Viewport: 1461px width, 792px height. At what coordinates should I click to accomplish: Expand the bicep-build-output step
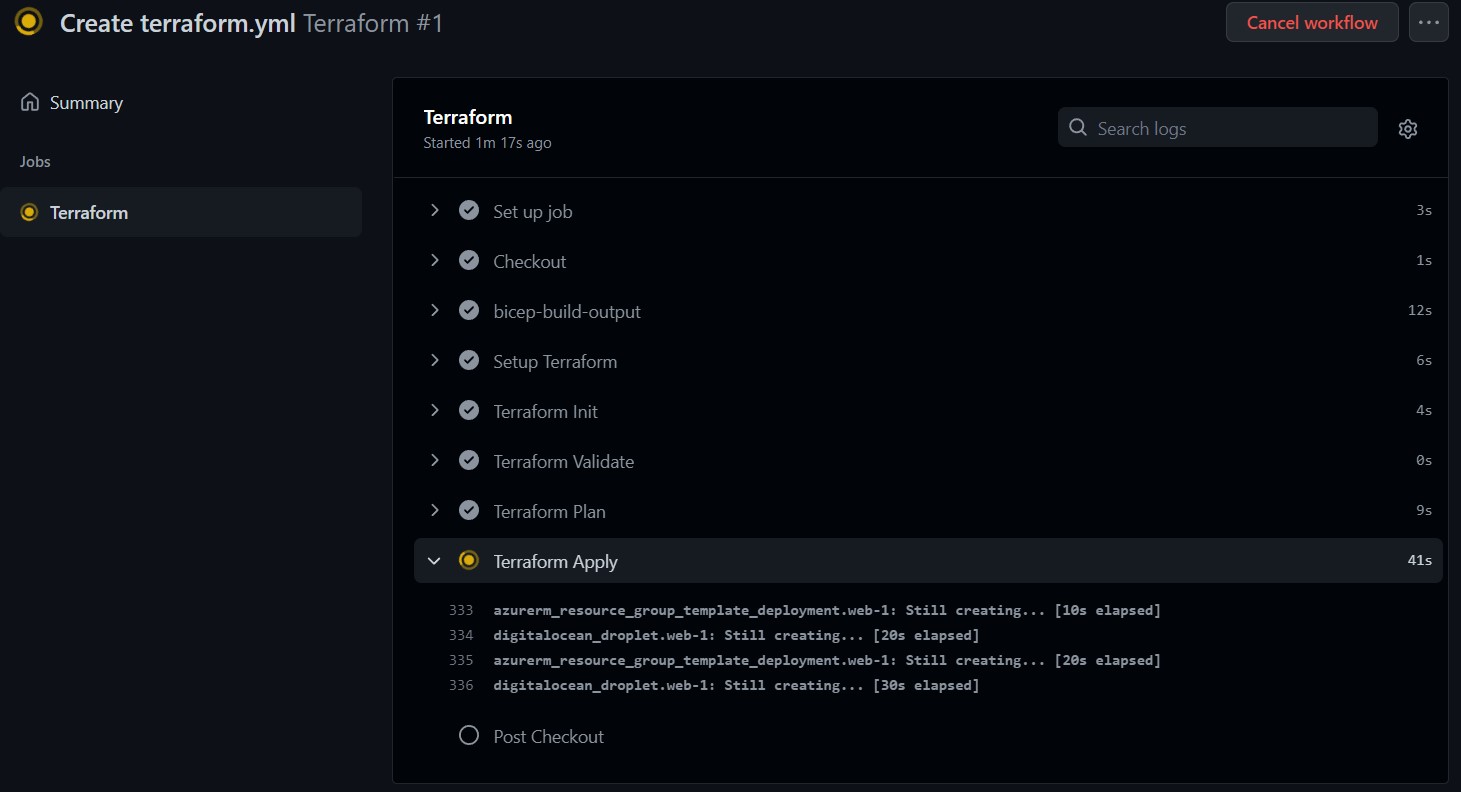point(434,311)
